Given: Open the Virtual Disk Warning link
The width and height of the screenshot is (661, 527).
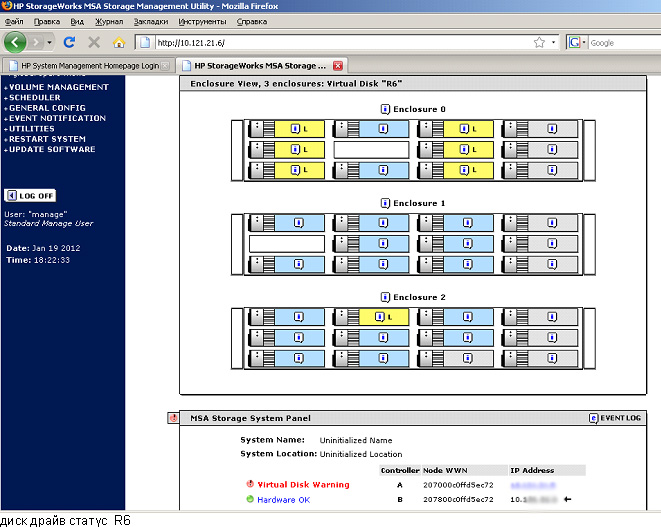Looking at the screenshot, I should click(x=303, y=484).
